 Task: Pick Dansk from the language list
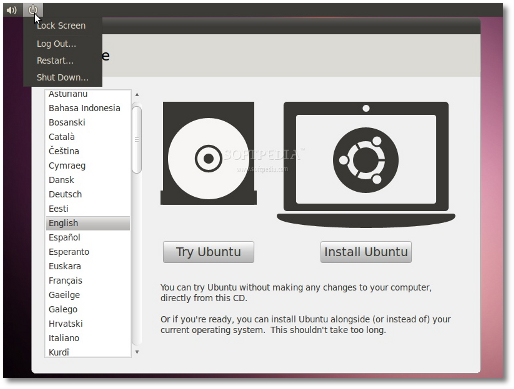pos(88,180)
